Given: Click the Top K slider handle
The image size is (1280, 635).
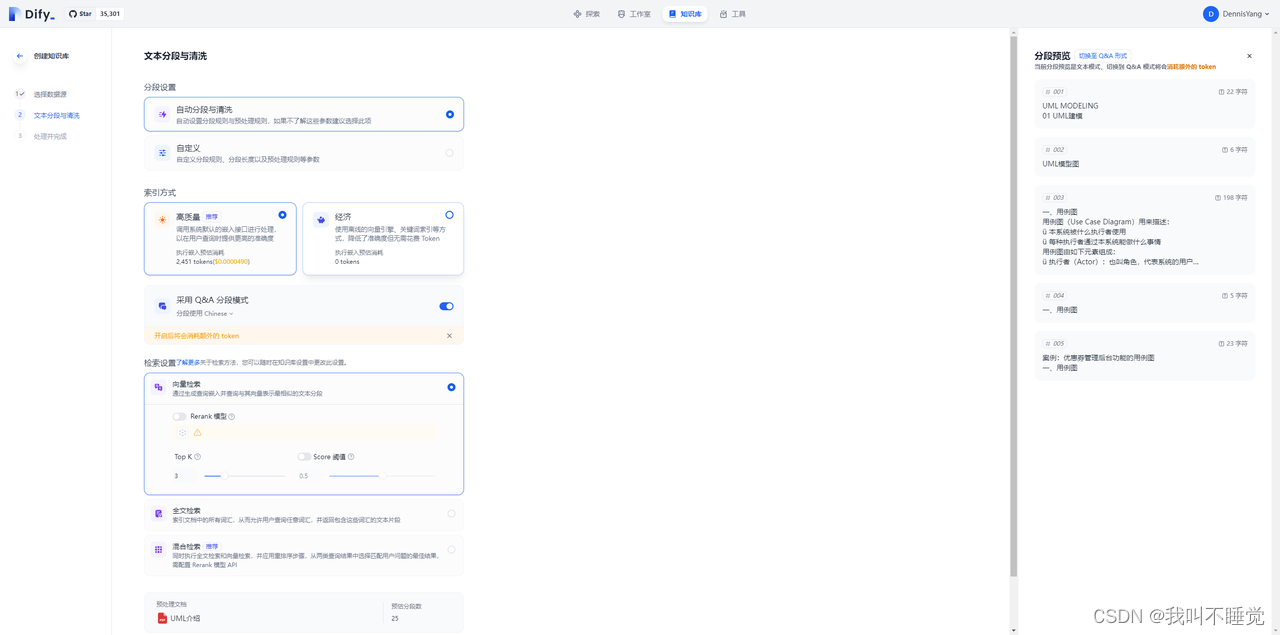Looking at the screenshot, I should [223, 476].
